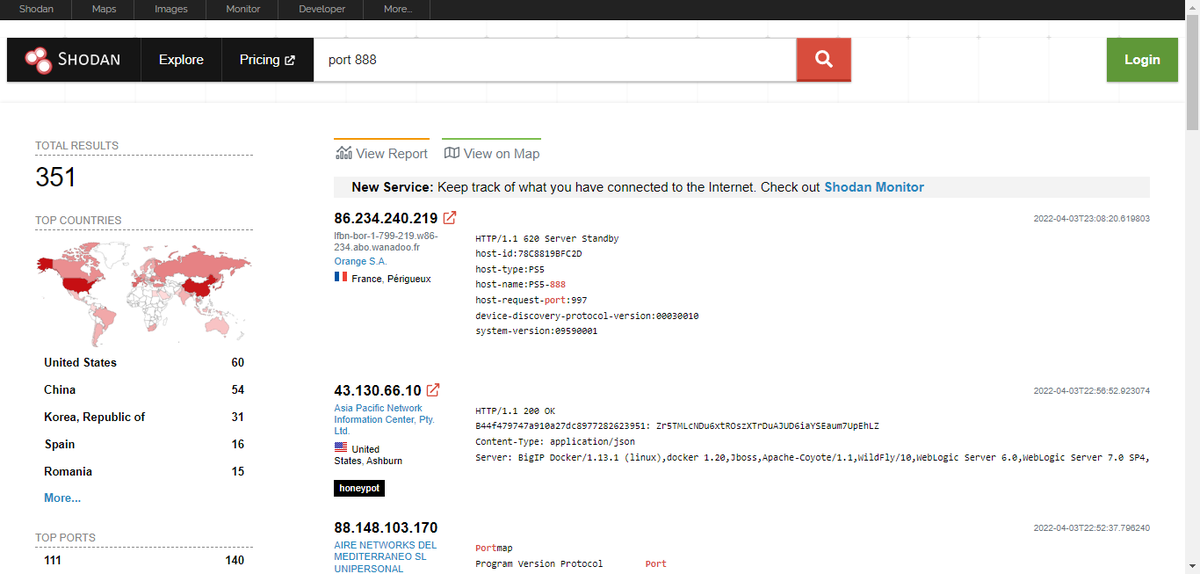Filter by China country

[60, 390]
